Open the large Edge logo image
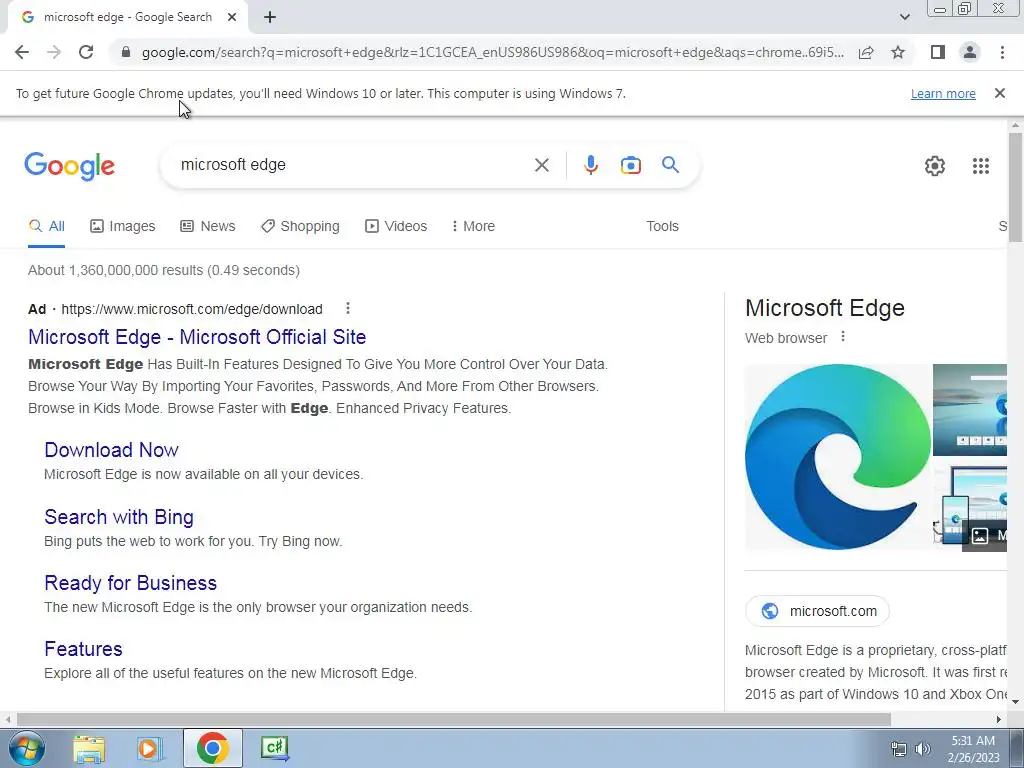1024x768 pixels. 837,457
